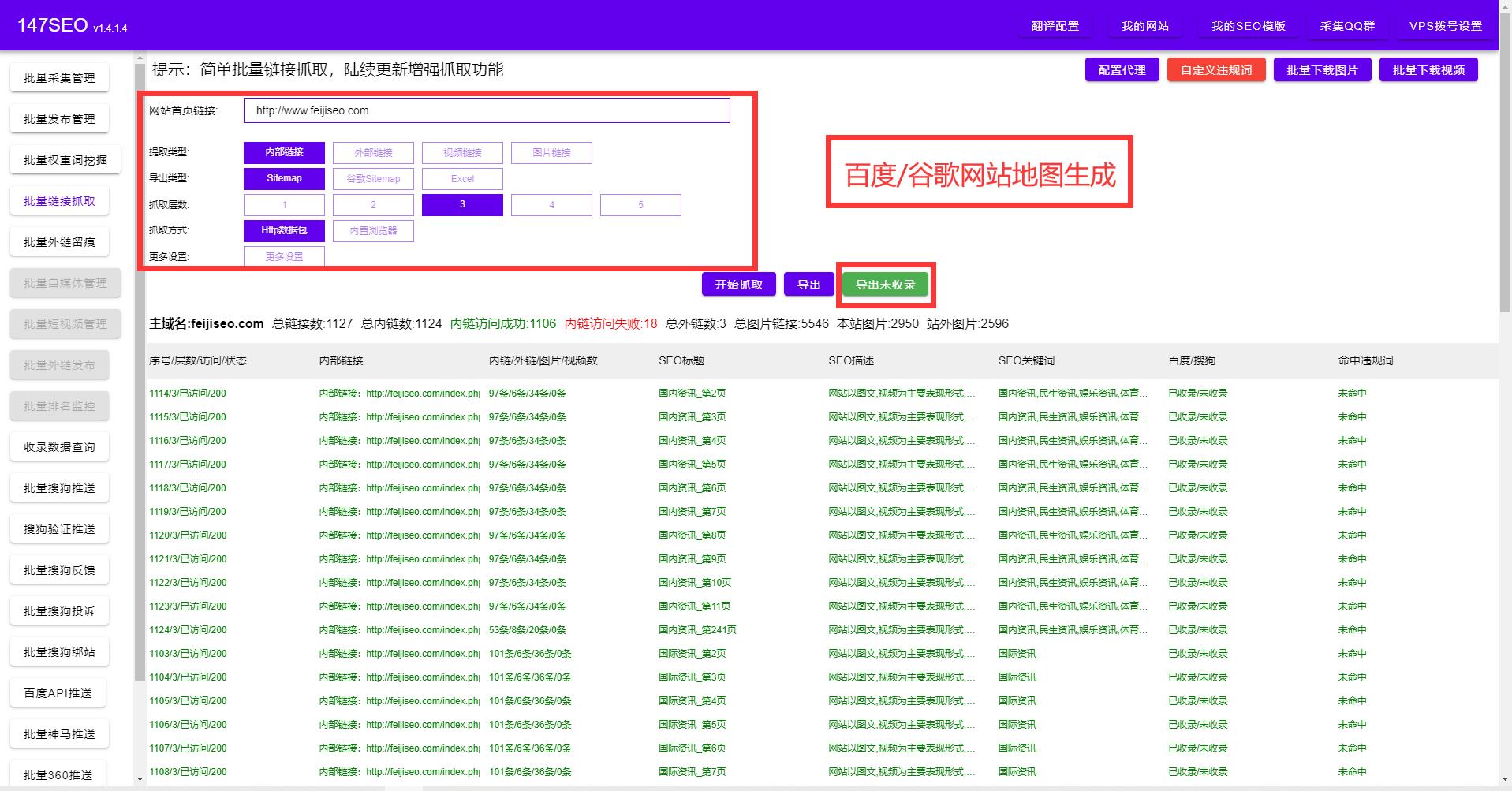Switch 抓取方式 to 内置浏览器

372,230
